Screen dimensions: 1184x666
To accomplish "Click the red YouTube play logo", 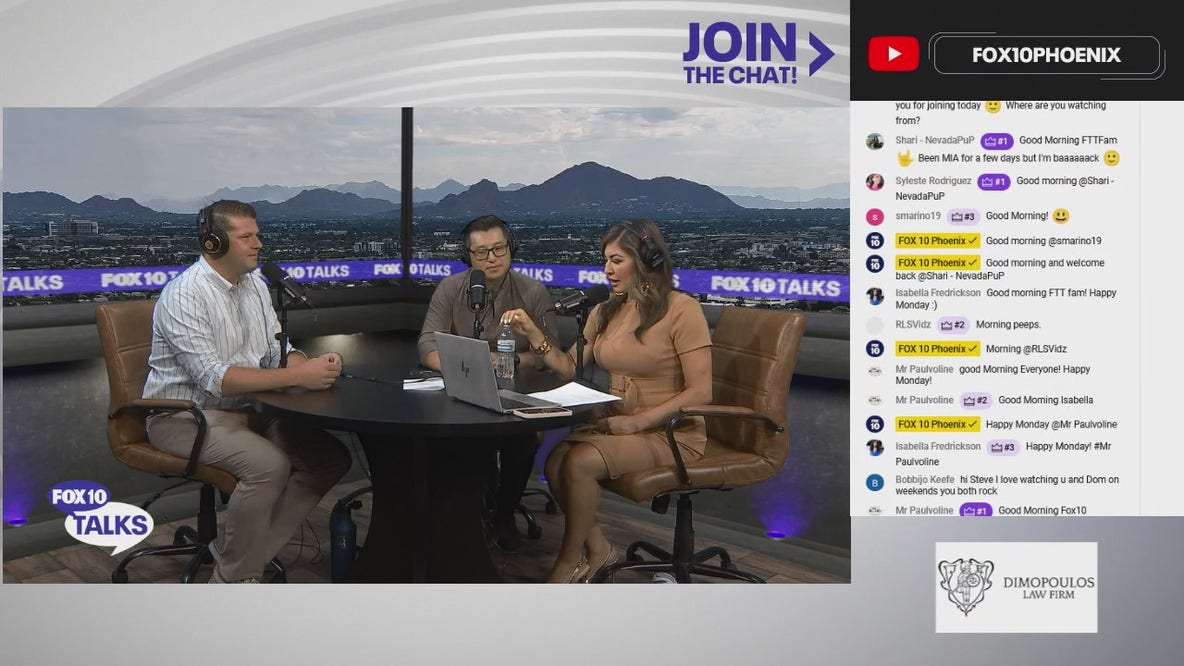I will click(893, 54).
